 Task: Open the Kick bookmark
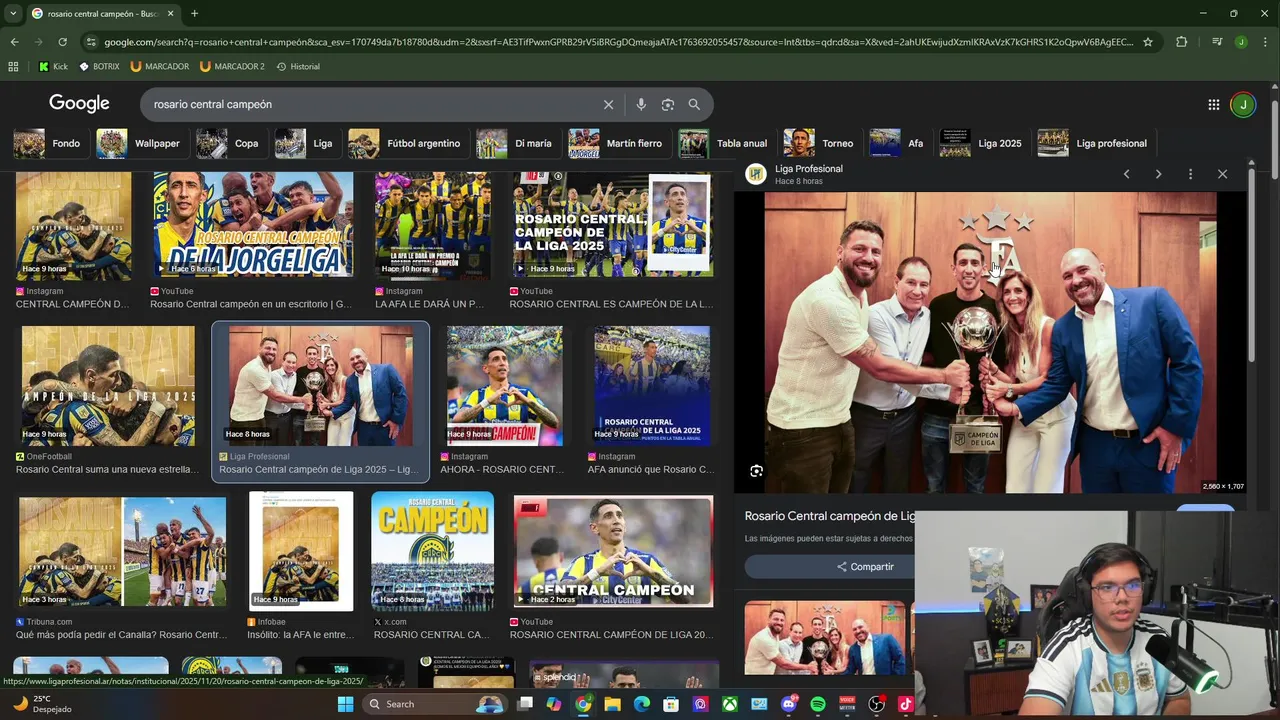pyautogui.click(x=53, y=67)
